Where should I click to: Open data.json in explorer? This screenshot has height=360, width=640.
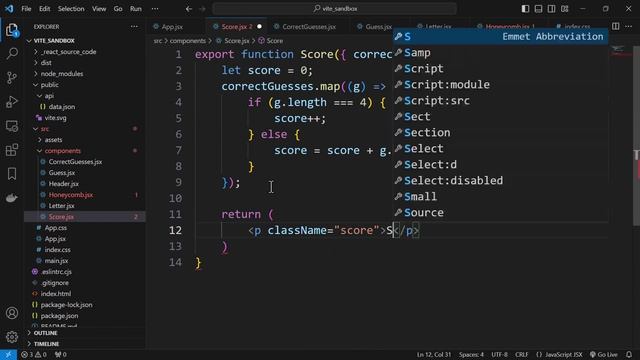[x=61, y=107]
